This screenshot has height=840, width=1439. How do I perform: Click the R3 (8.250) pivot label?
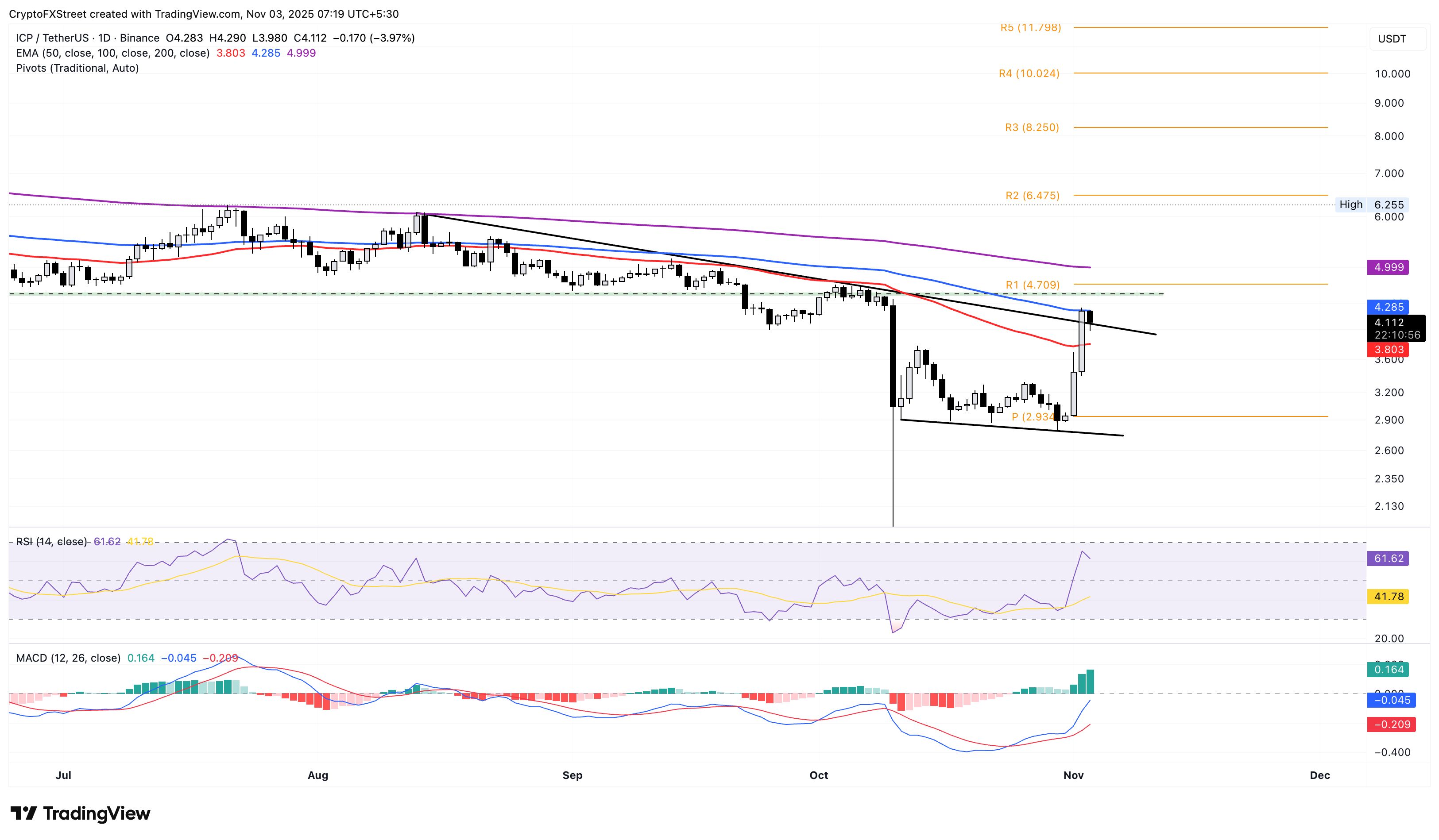(x=1031, y=127)
